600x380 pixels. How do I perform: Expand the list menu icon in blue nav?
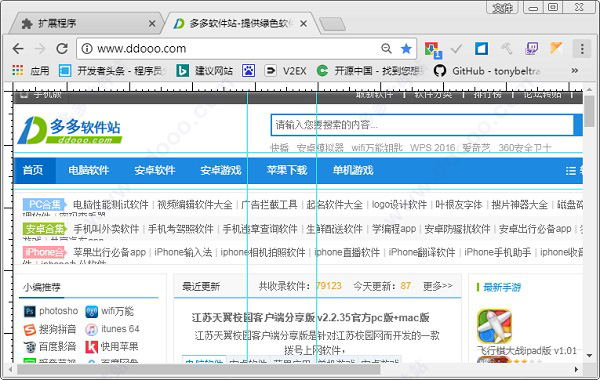pos(571,171)
